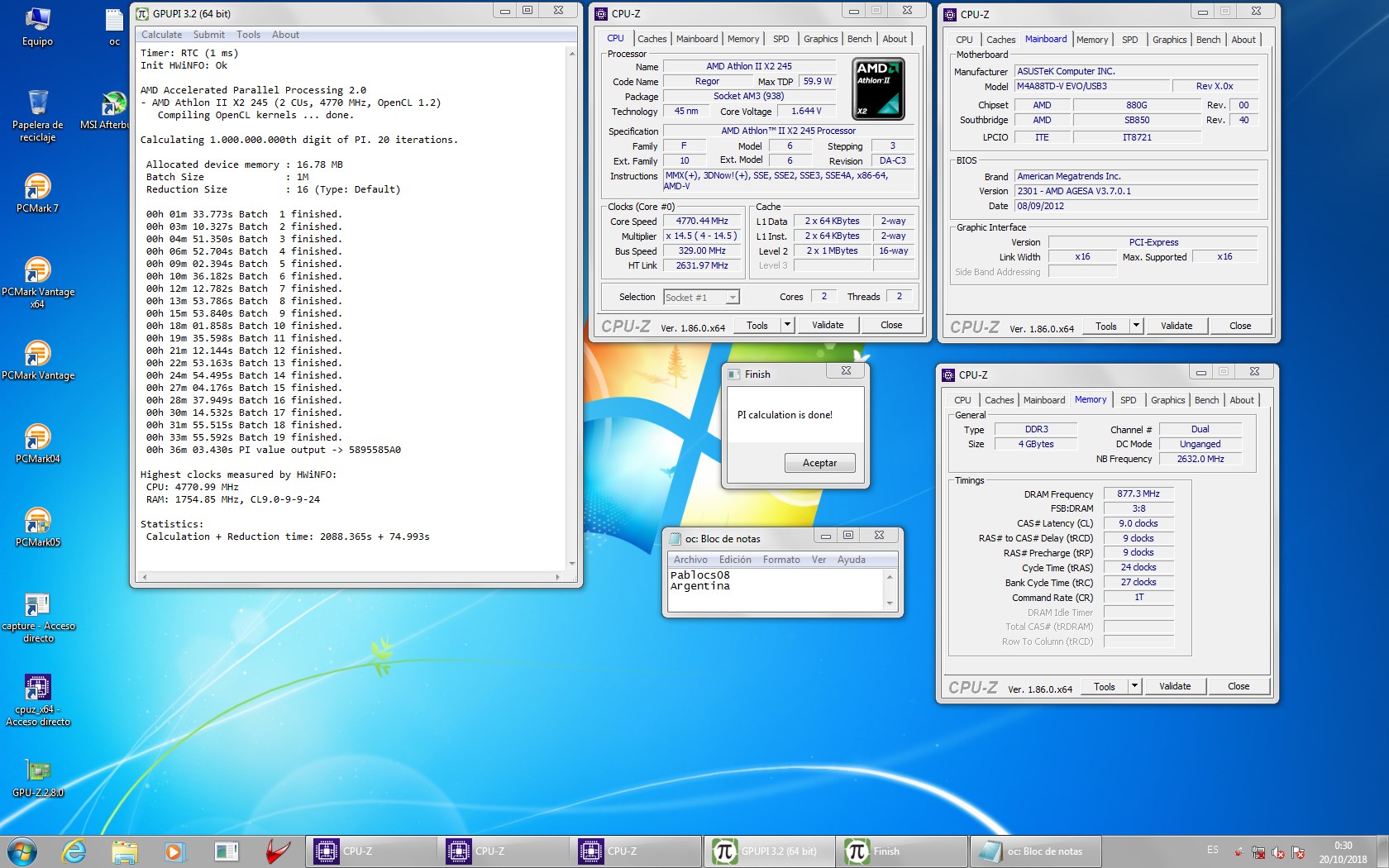Launch PCMark Vantage x64 shortcut
This screenshot has width=1389, height=868.
pos(37,283)
